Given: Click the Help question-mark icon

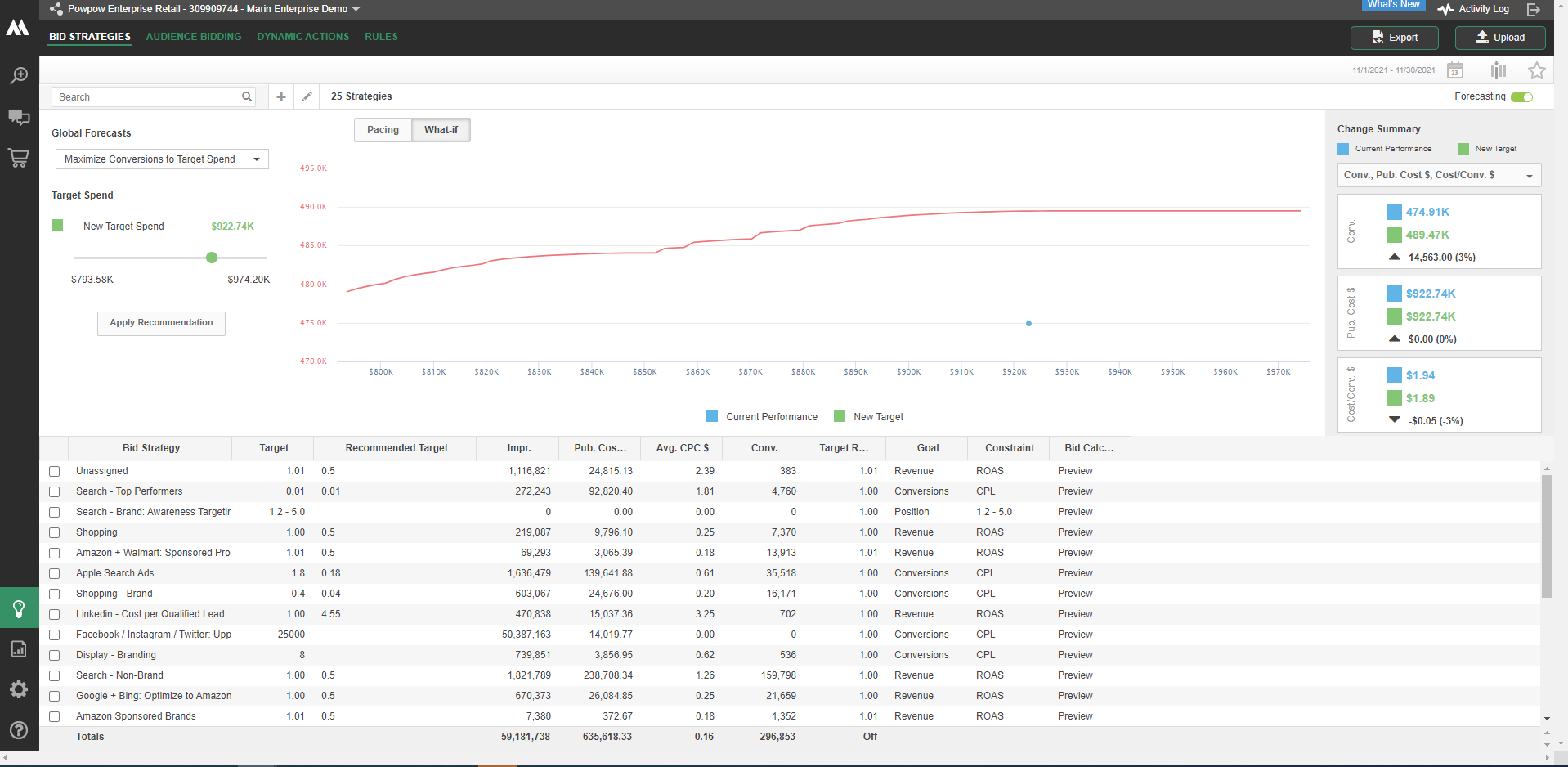Looking at the screenshot, I should click(19, 730).
